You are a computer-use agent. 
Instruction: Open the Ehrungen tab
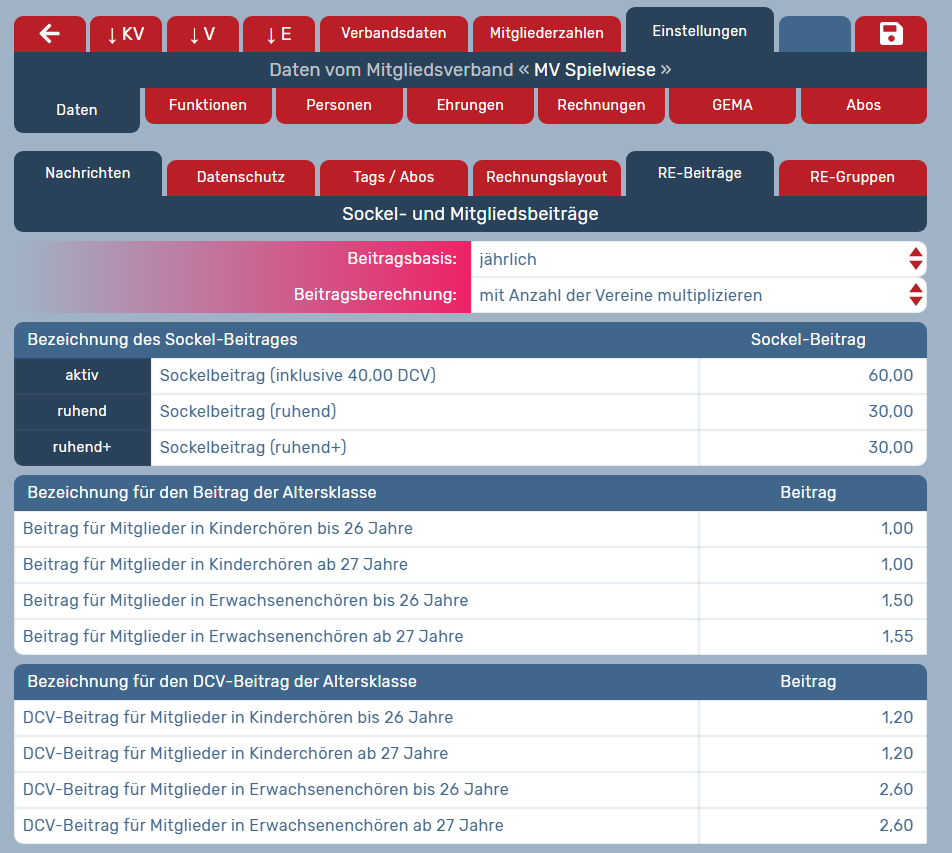pyautogui.click(x=470, y=105)
